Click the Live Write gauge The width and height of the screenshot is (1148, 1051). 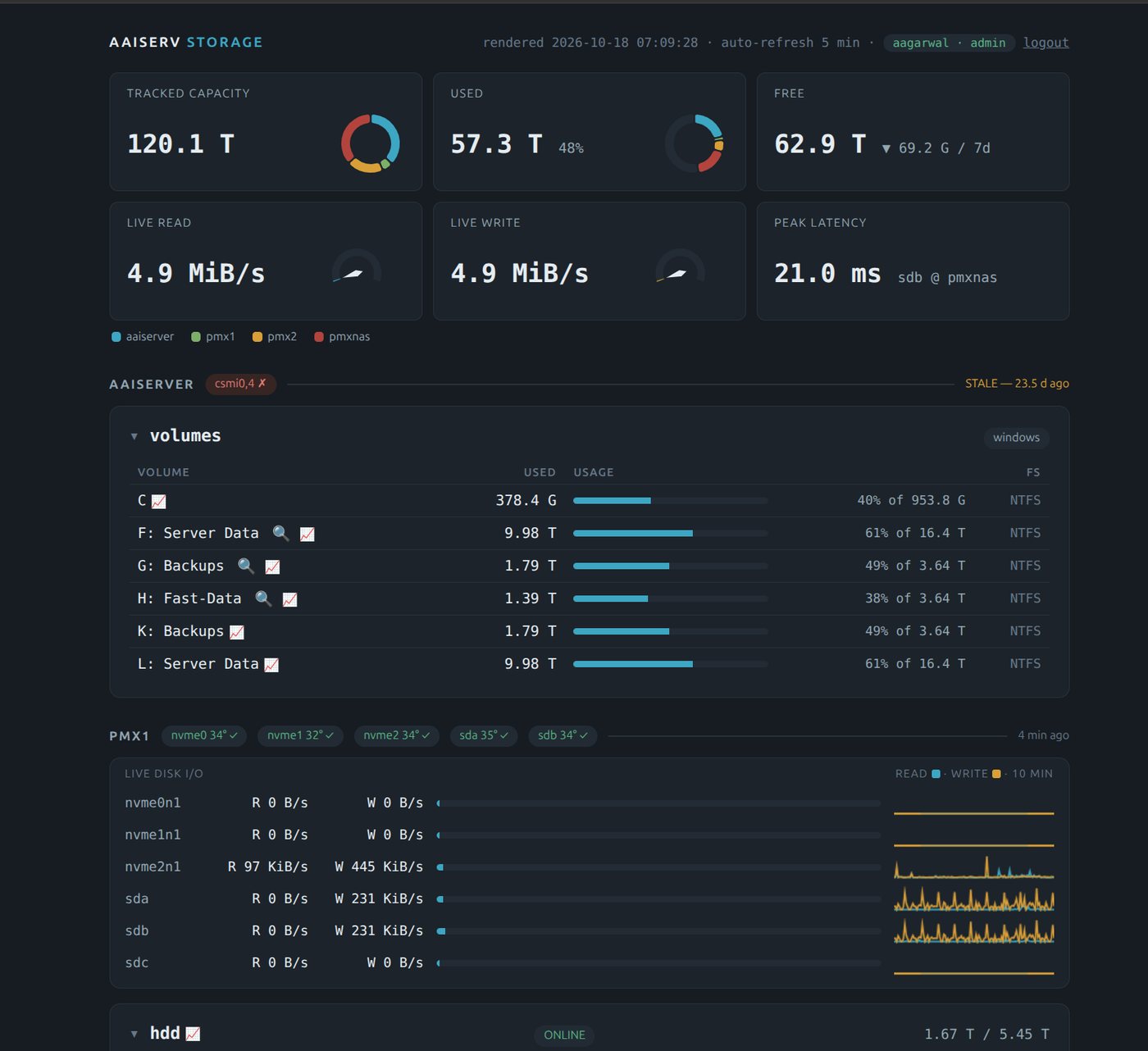click(681, 266)
